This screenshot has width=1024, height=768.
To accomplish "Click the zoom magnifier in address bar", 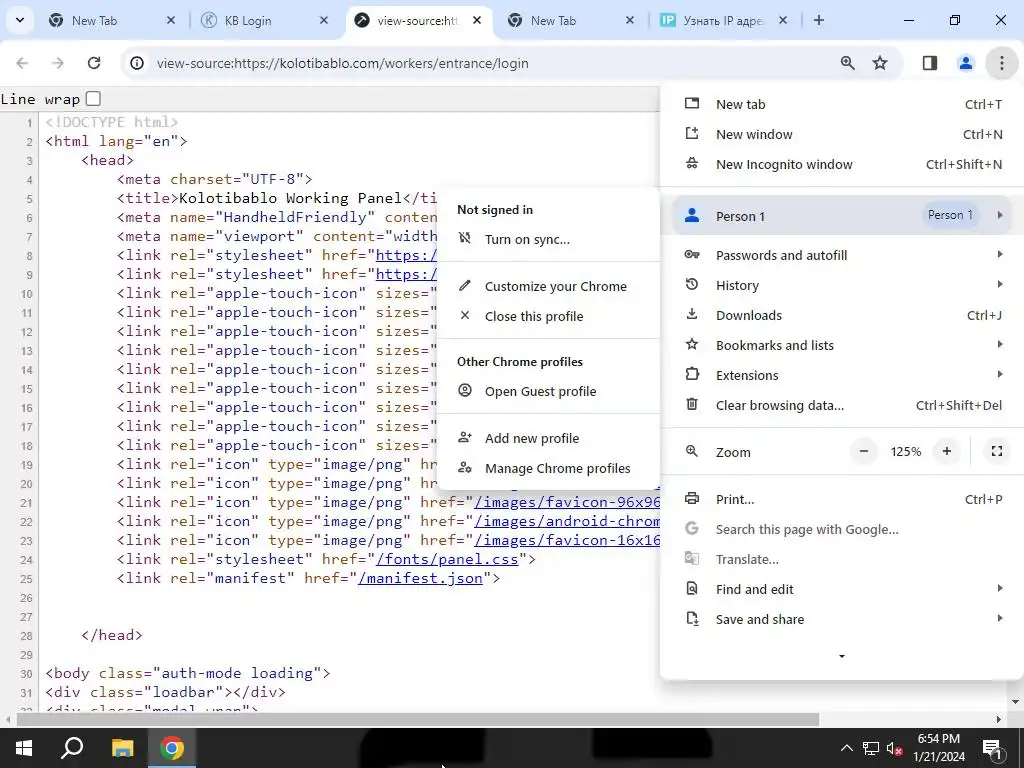I will coord(847,63).
